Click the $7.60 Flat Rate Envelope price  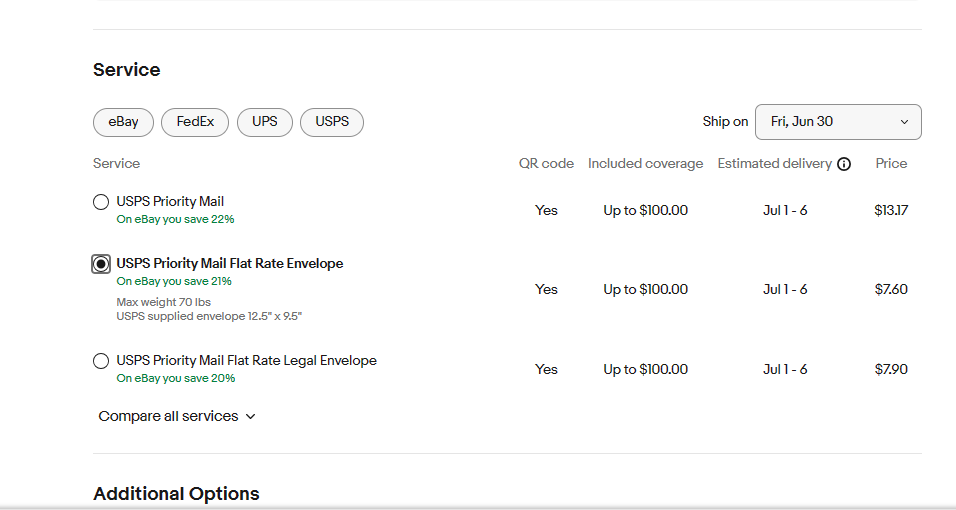click(x=890, y=289)
